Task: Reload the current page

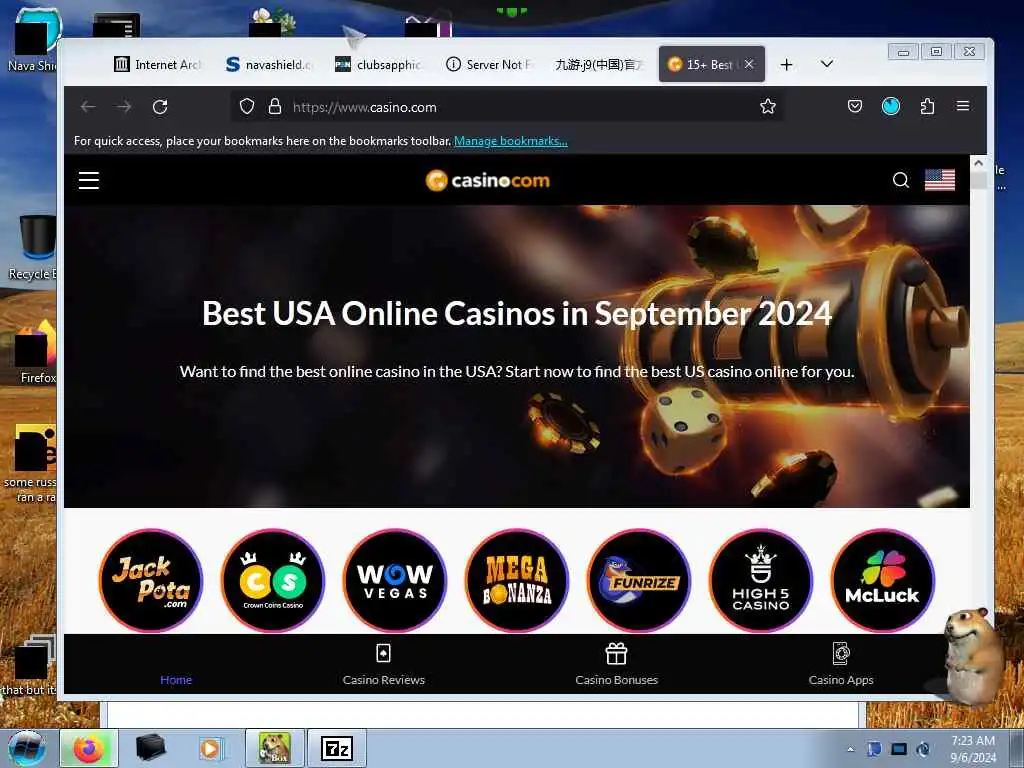Action: point(160,106)
